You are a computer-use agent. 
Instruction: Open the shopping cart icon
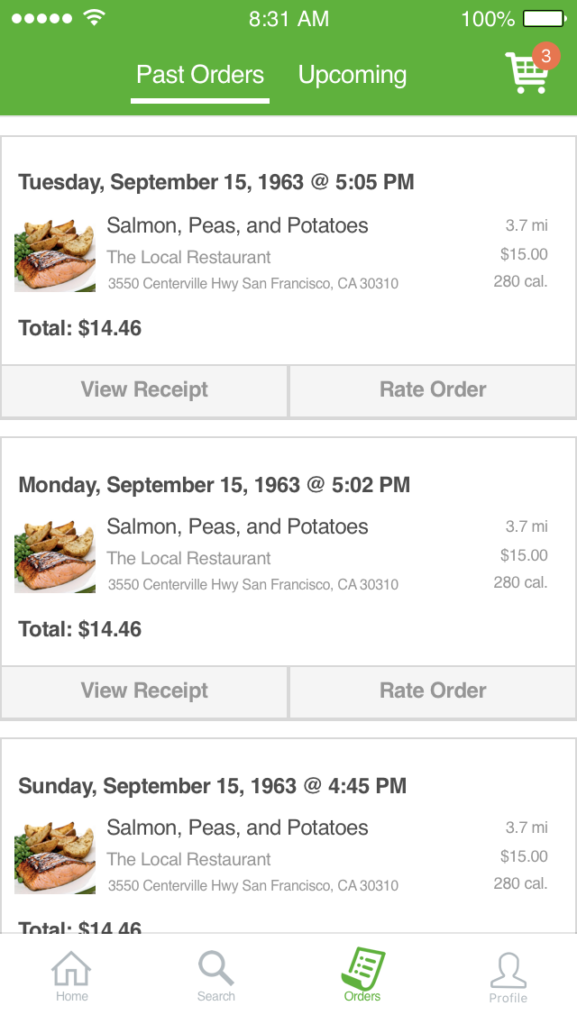526,72
